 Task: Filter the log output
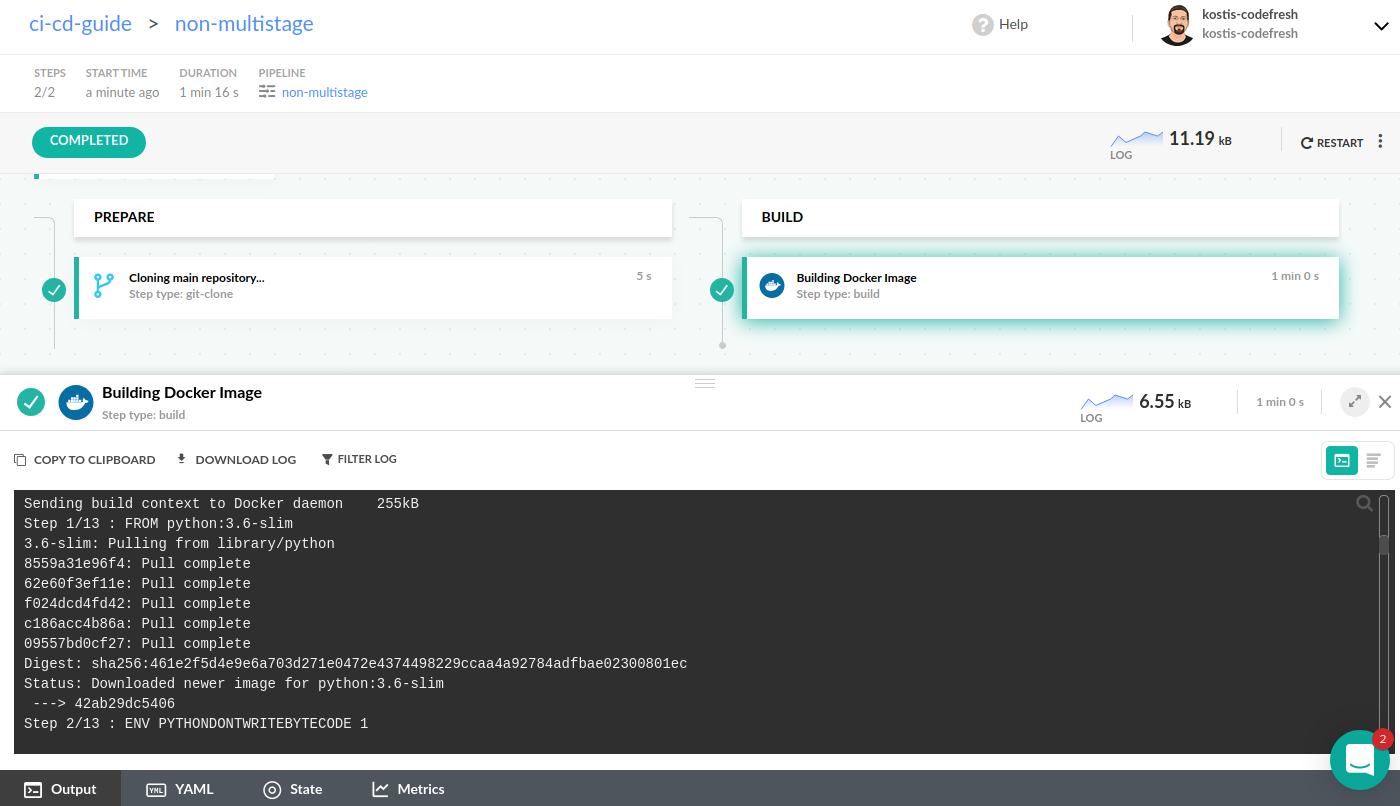(x=359, y=460)
